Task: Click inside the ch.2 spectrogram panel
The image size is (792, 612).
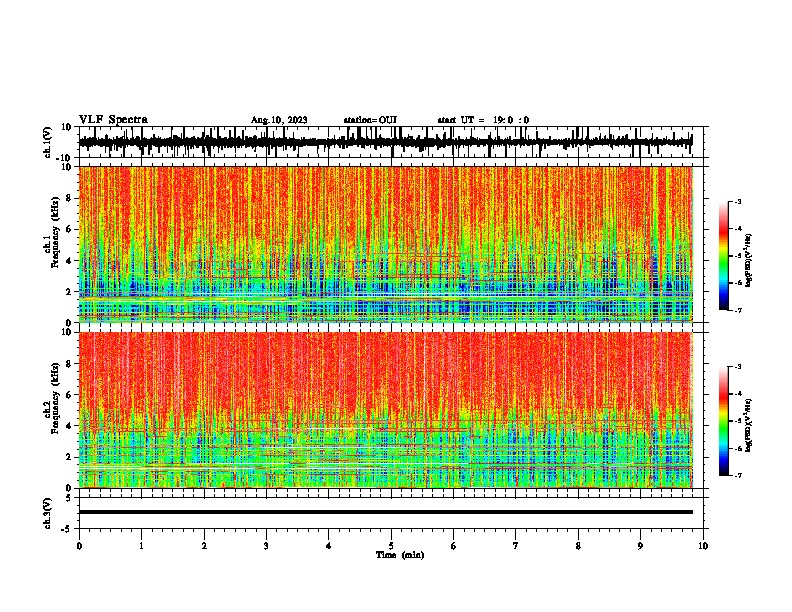Action: (385, 410)
